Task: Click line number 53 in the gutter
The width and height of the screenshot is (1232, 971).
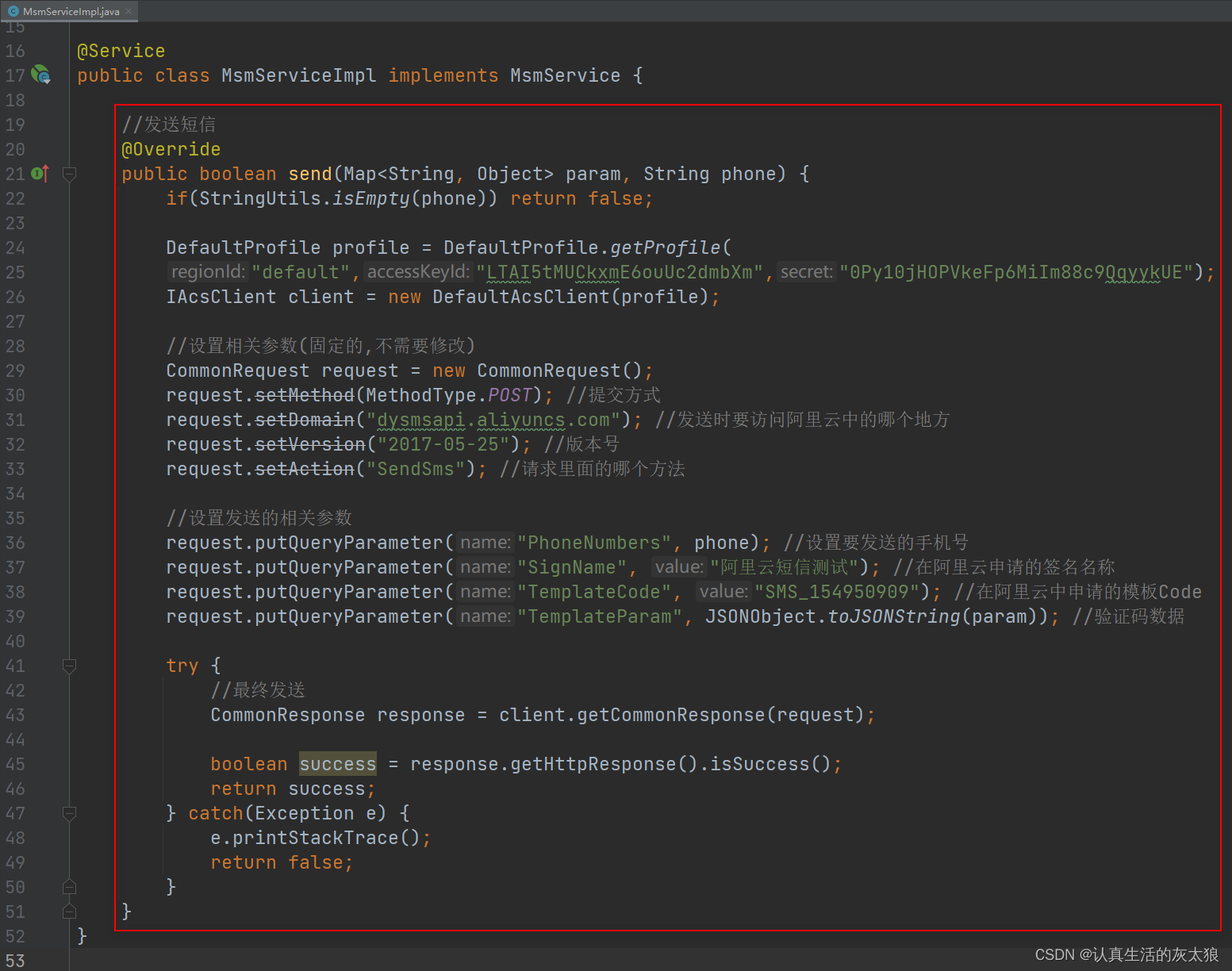Action: point(15,961)
